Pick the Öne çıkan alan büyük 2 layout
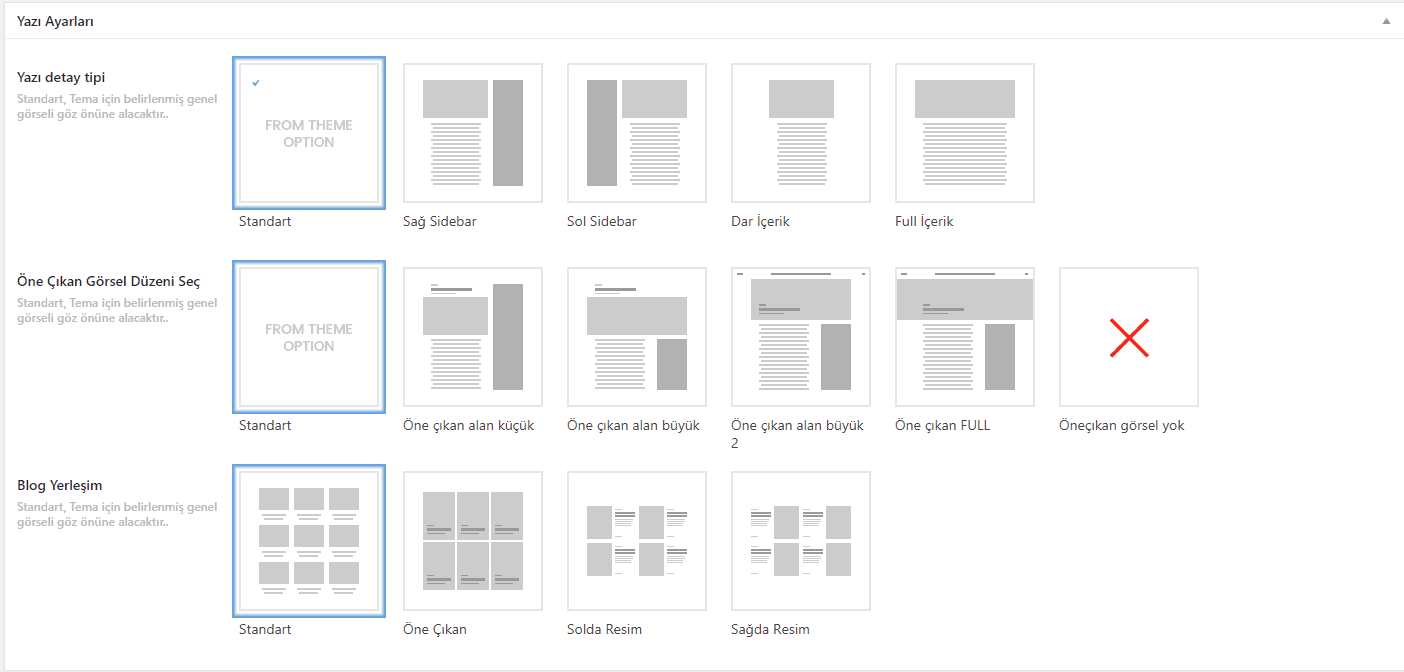Viewport: 1404px width, 672px height. (800, 337)
